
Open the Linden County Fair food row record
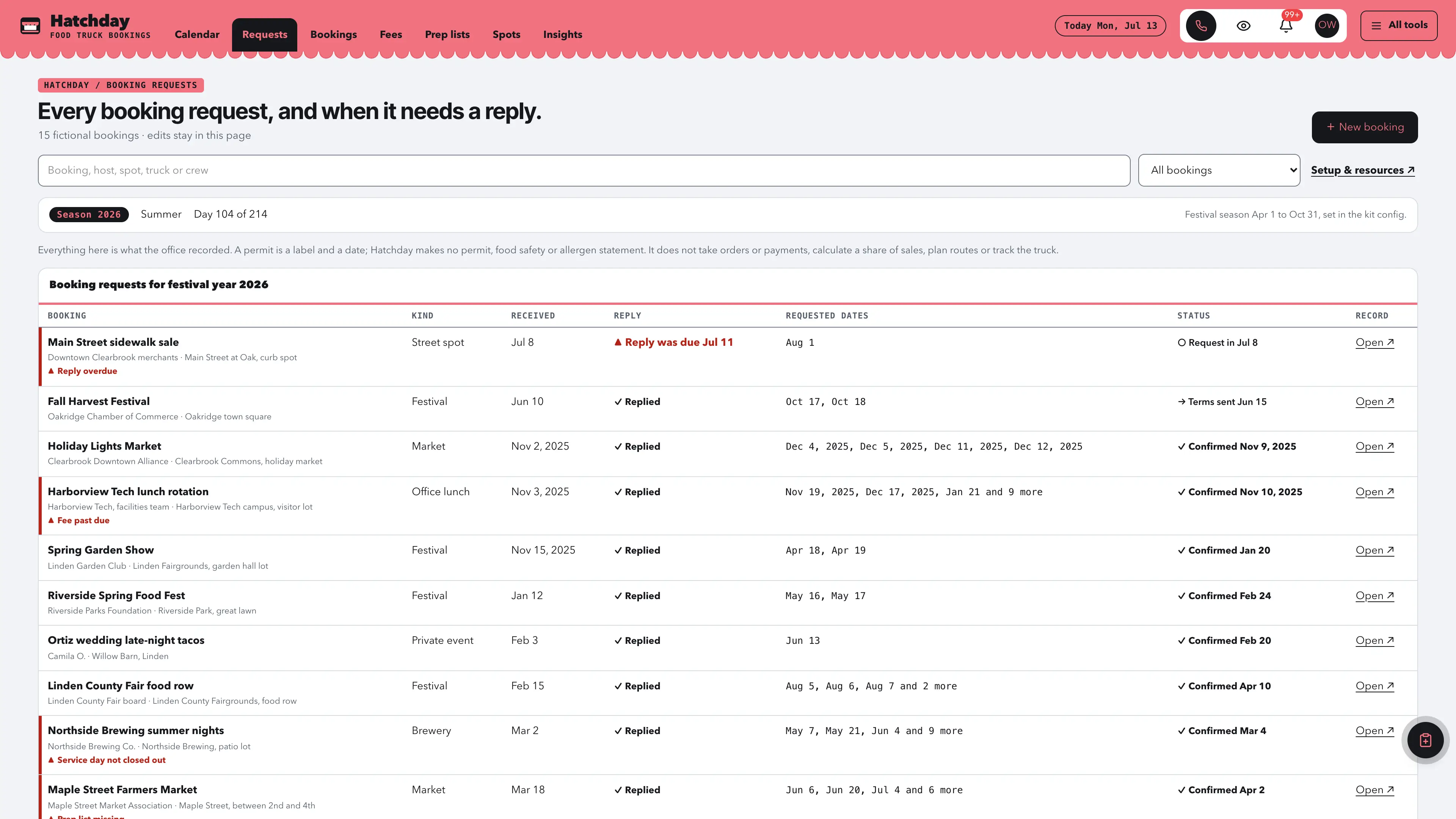[1374, 686]
